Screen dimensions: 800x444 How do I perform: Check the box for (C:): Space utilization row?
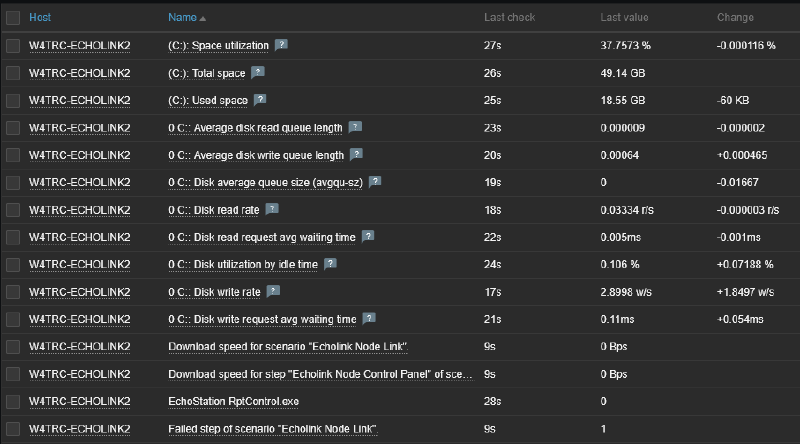13,46
